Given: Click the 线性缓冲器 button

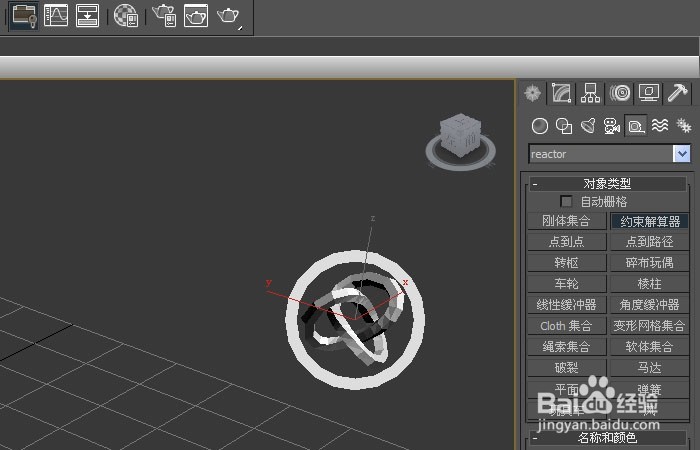Looking at the screenshot, I should pos(567,305).
